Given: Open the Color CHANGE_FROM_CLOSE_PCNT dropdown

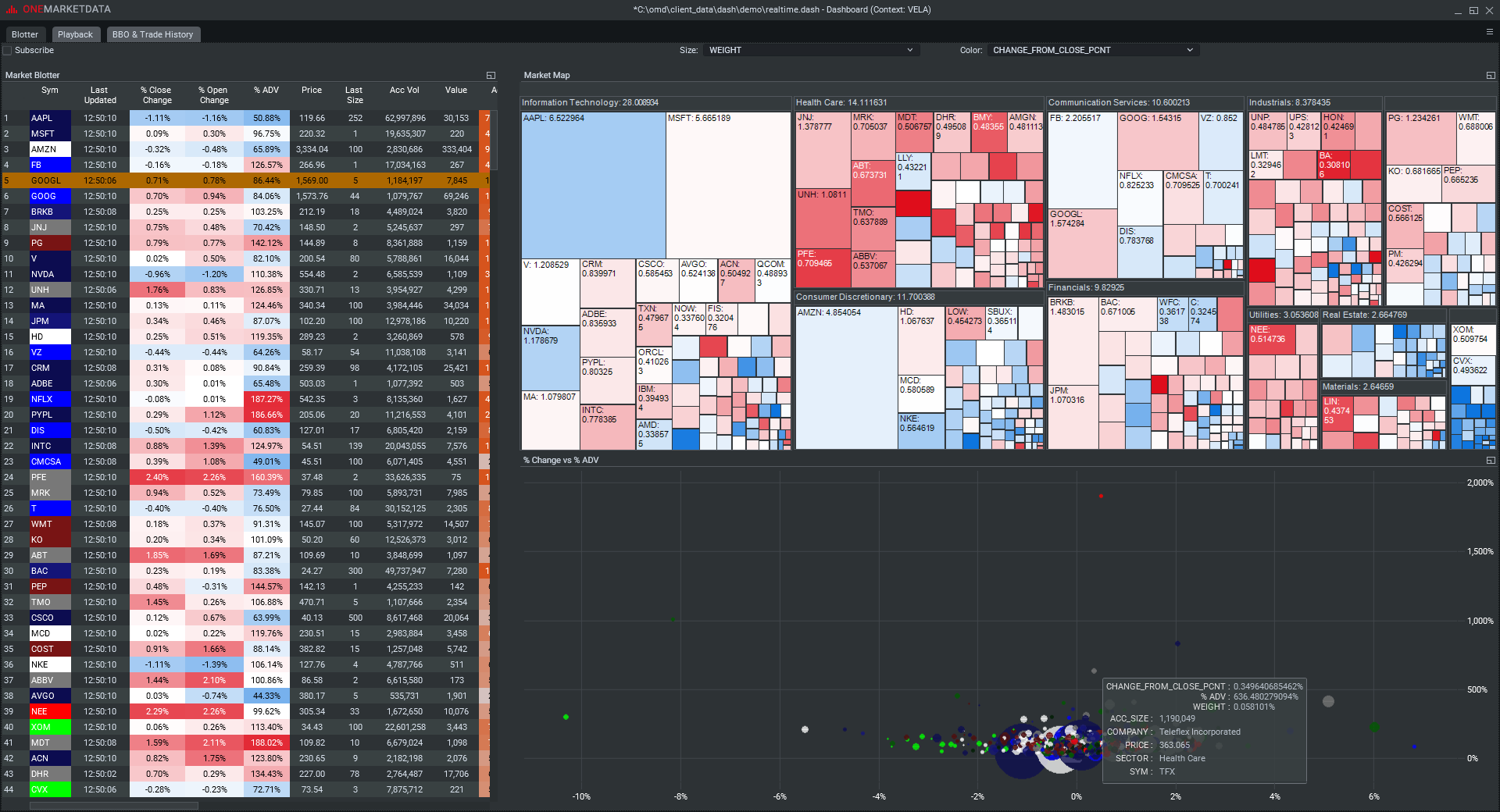Looking at the screenshot, I should point(1093,50).
